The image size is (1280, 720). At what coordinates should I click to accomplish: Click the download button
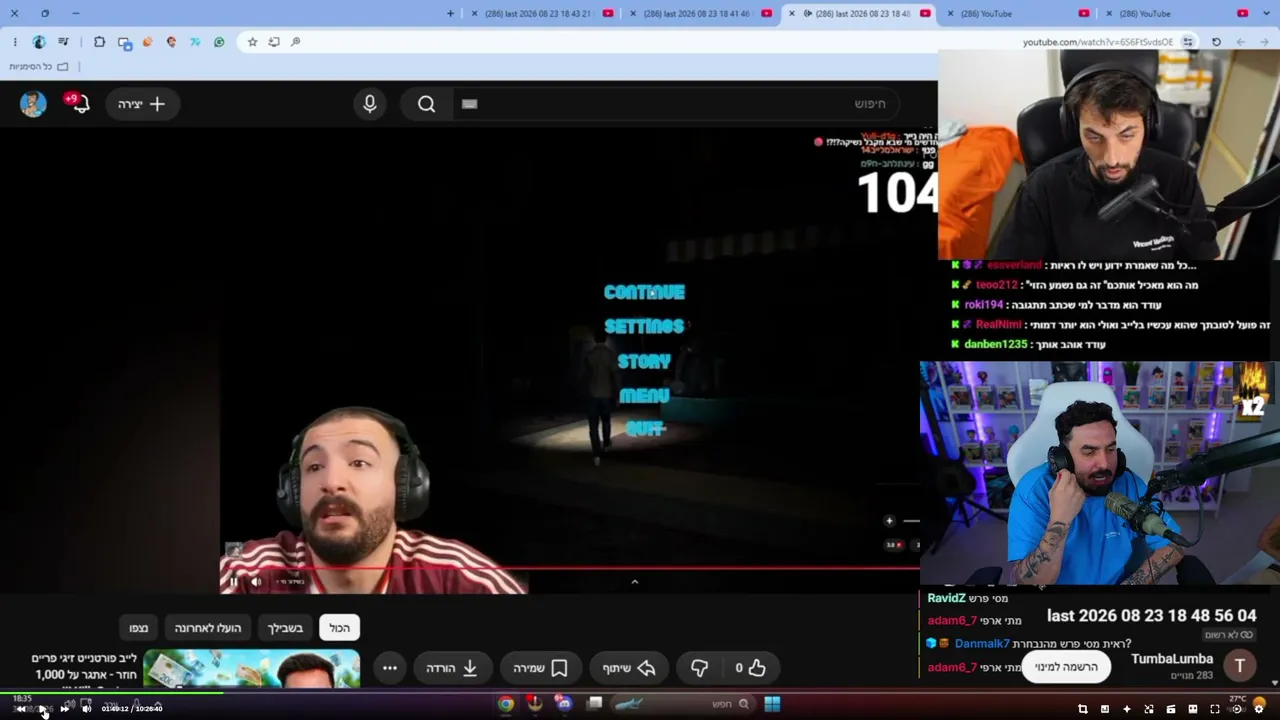[x=453, y=668]
